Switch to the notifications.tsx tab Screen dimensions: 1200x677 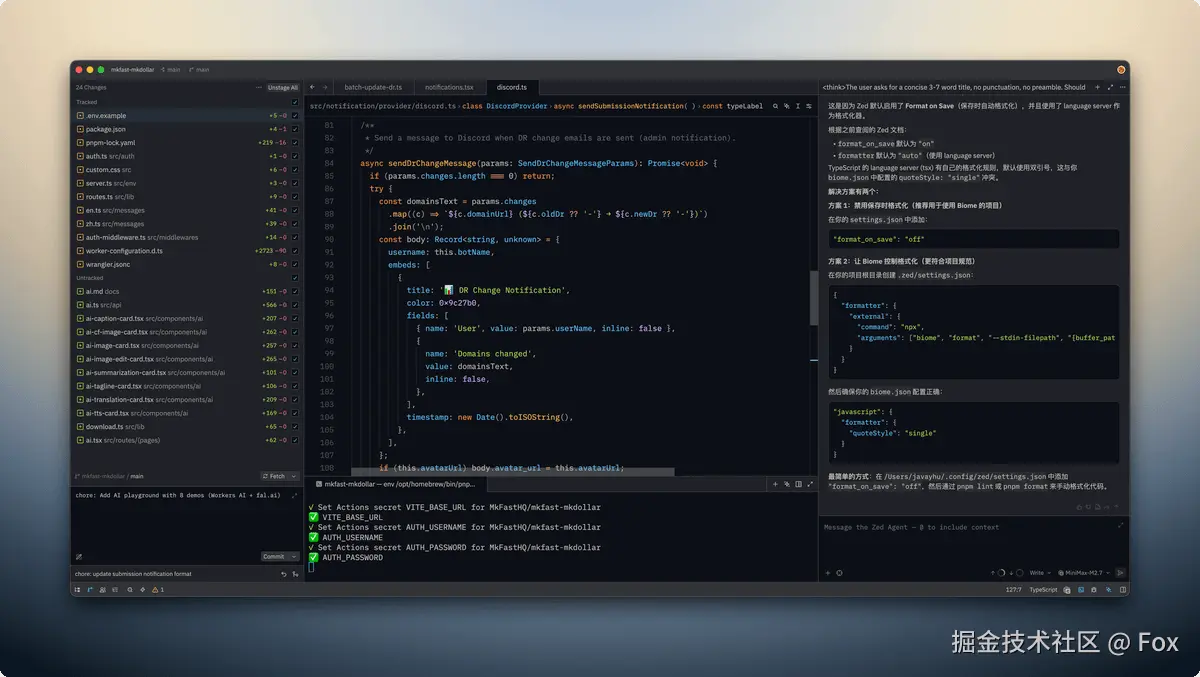[449, 87]
